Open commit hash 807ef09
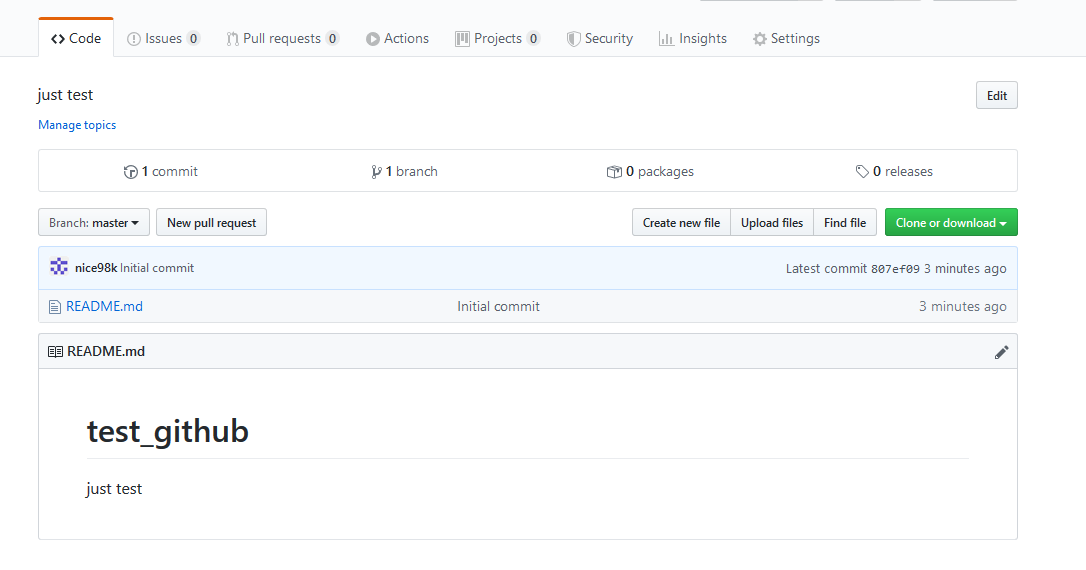 [895, 269]
